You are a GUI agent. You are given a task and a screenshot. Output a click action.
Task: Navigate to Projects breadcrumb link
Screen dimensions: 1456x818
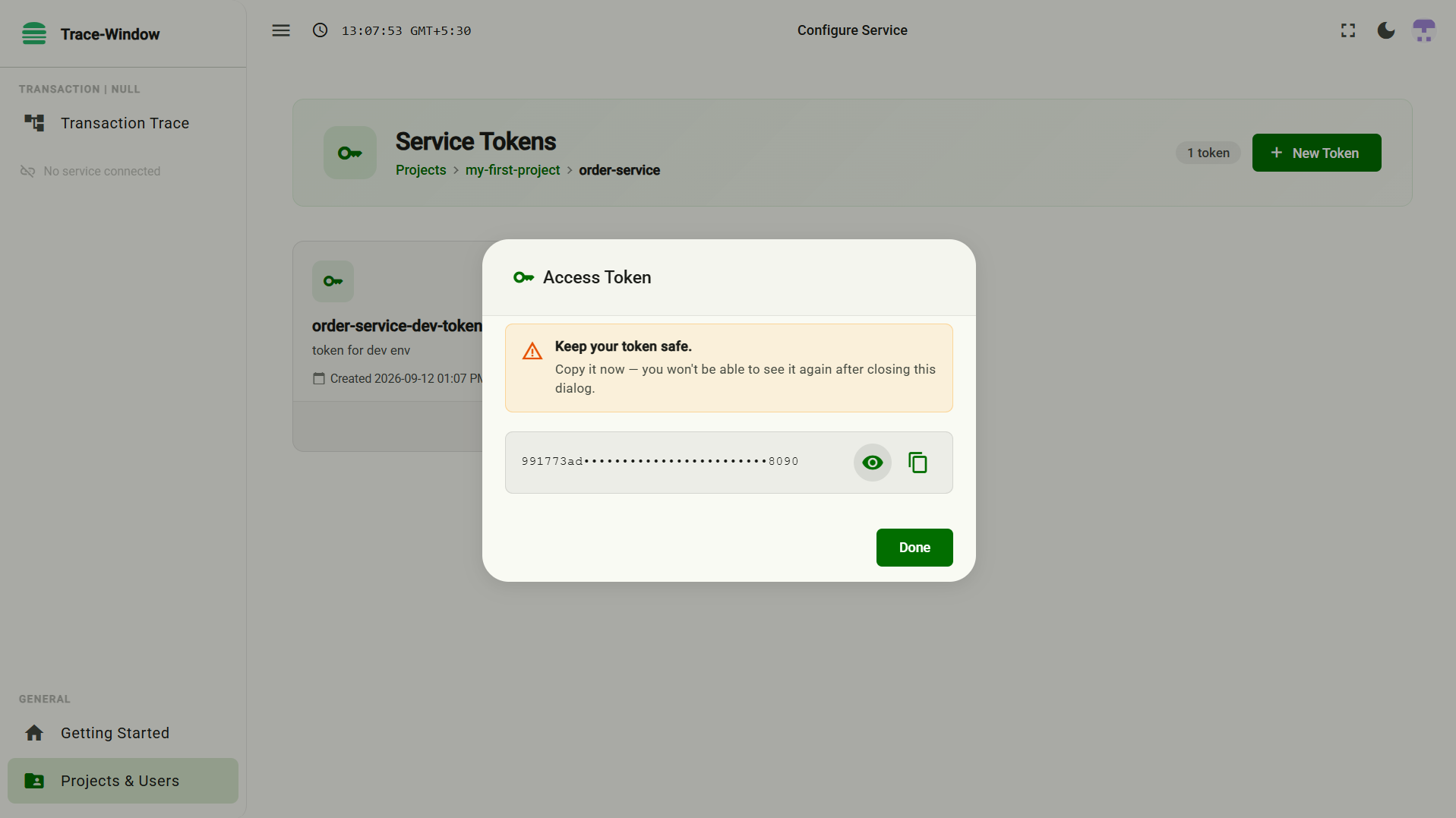pos(421,170)
